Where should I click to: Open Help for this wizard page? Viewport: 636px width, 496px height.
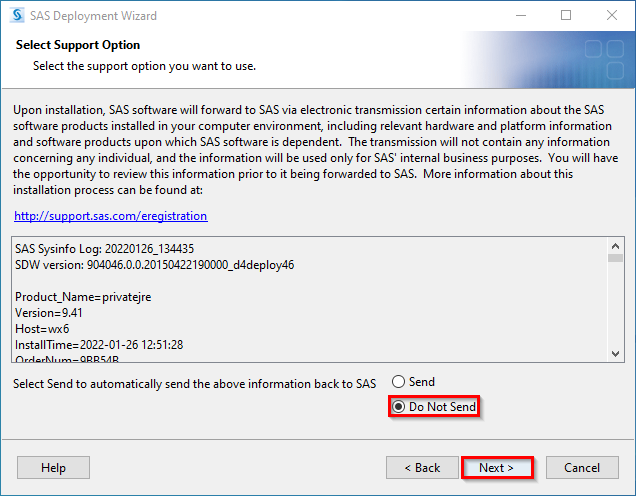53,468
